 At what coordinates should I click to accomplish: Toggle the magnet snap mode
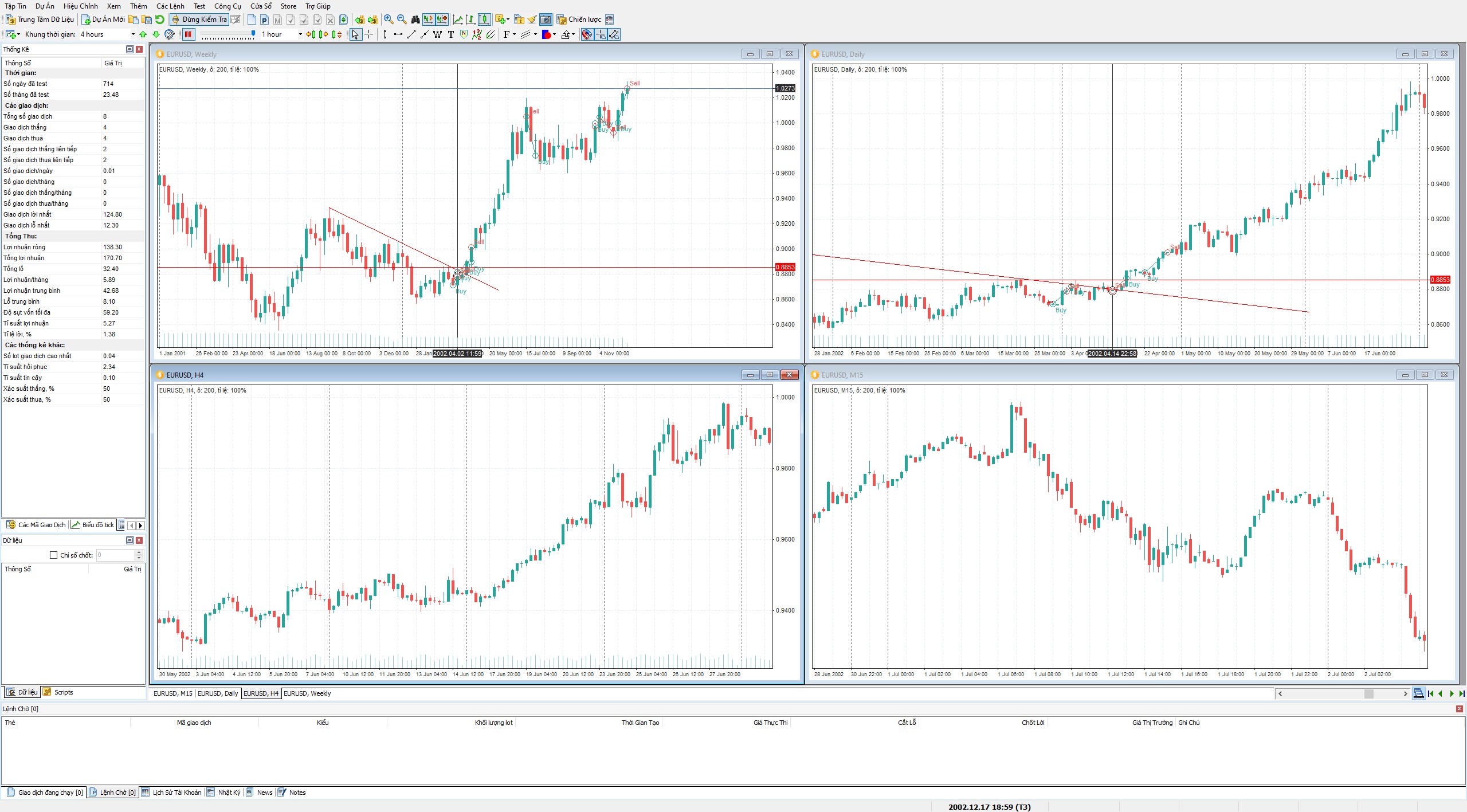(587, 34)
